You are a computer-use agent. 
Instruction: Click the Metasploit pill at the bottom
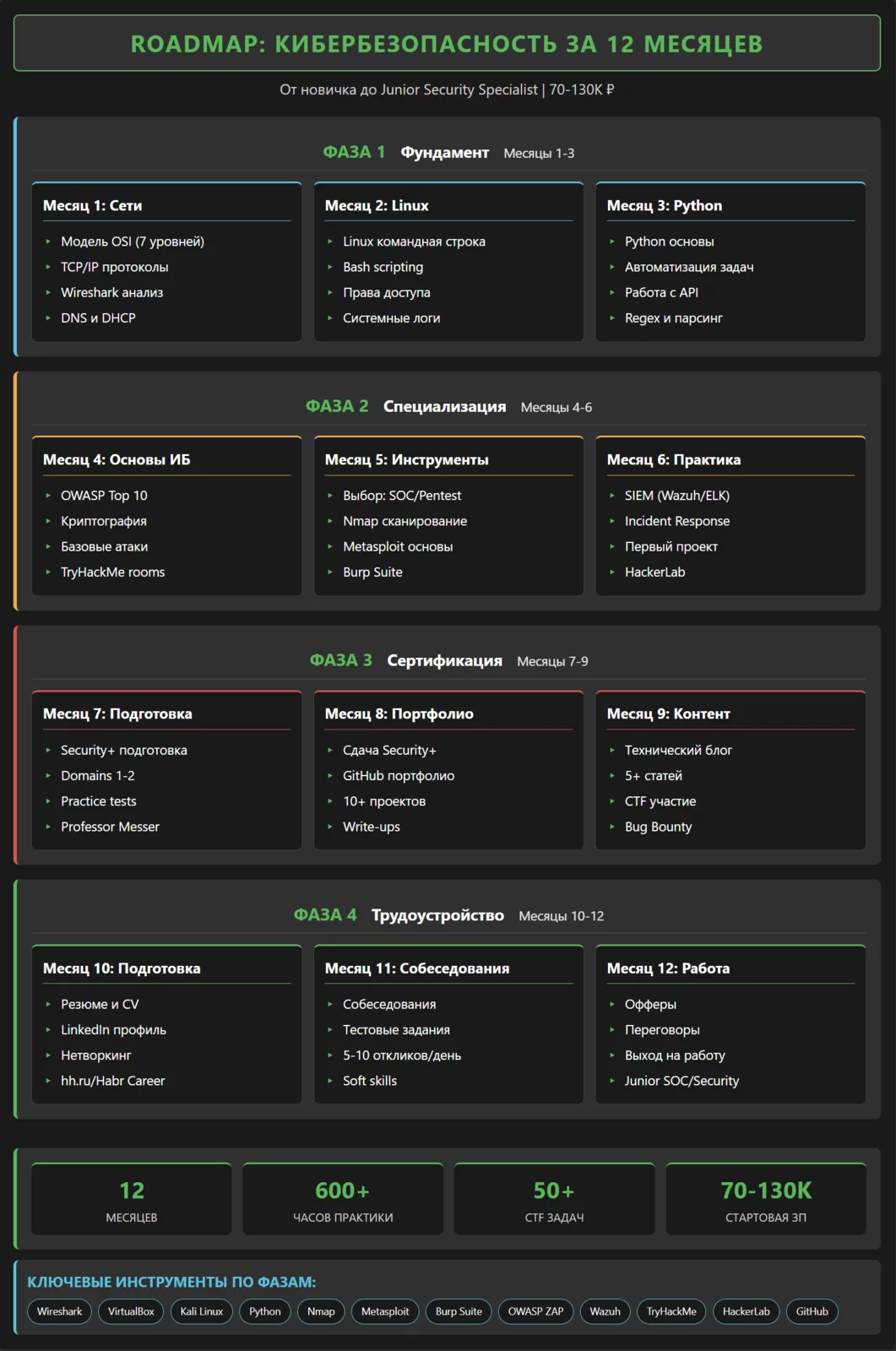pos(385,1311)
